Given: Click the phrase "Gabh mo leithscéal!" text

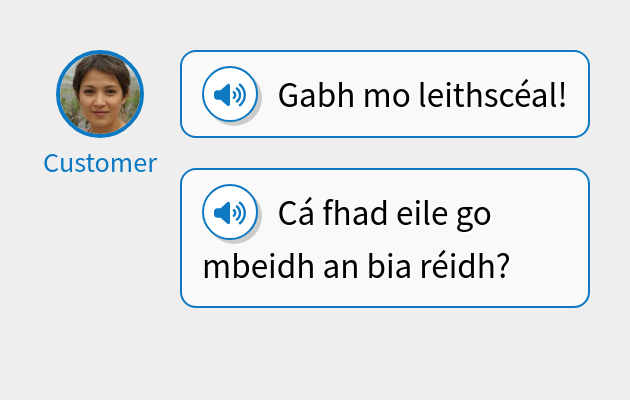Looking at the screenshot, I should pos(422,96).
